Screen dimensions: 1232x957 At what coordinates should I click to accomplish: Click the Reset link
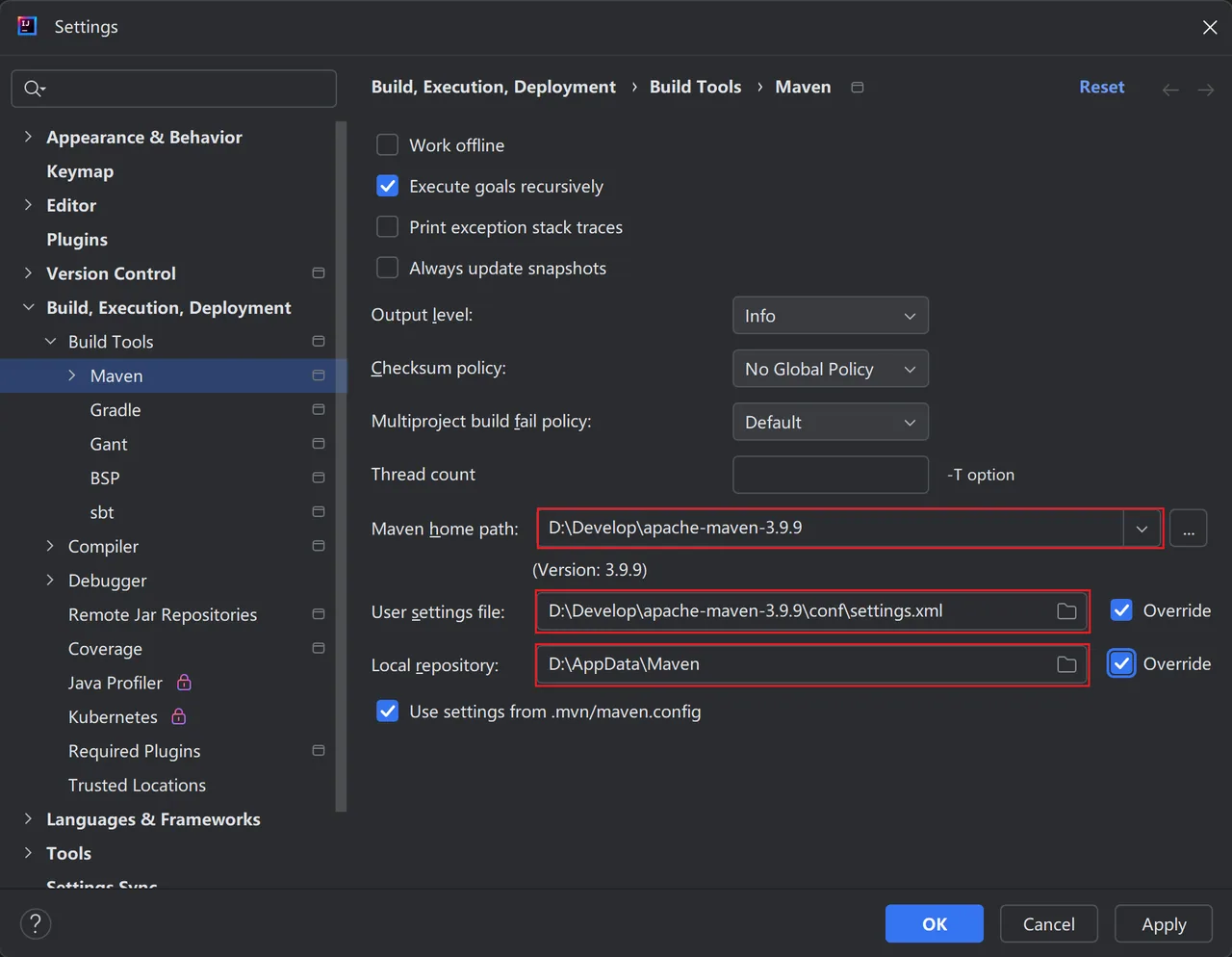coord(1101,87)
